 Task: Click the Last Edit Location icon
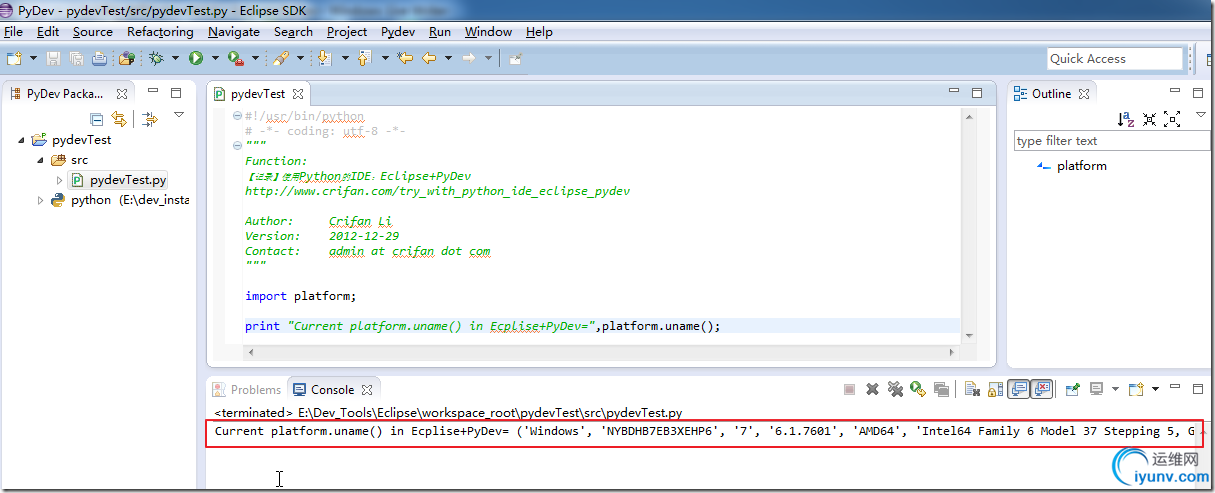[x=404, y=58]
